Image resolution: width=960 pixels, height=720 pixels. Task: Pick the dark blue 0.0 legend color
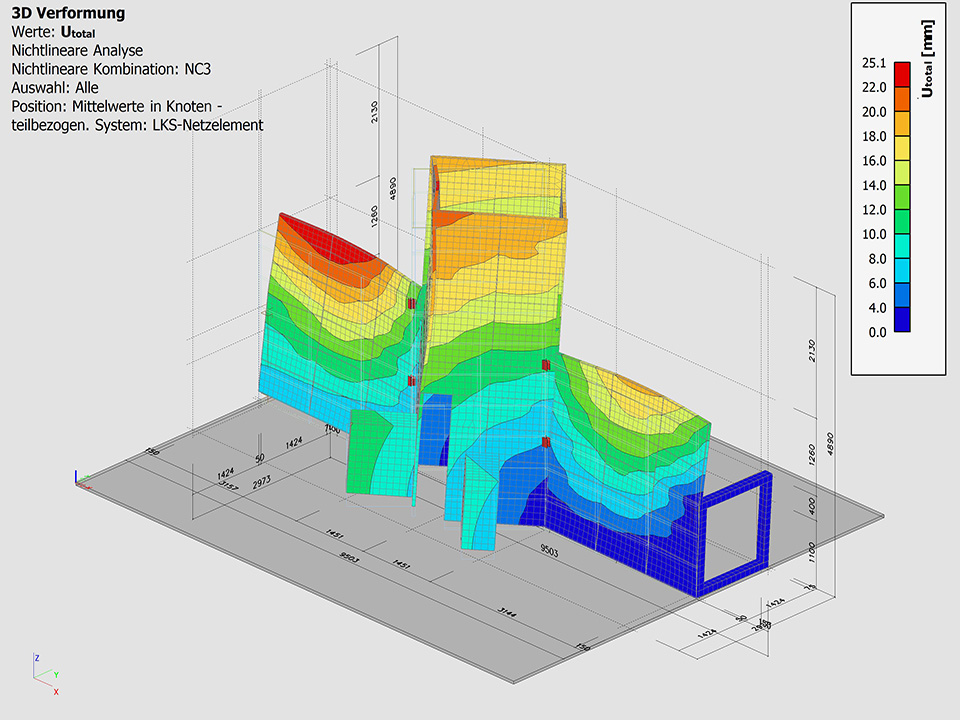click(x=902, y=320)
